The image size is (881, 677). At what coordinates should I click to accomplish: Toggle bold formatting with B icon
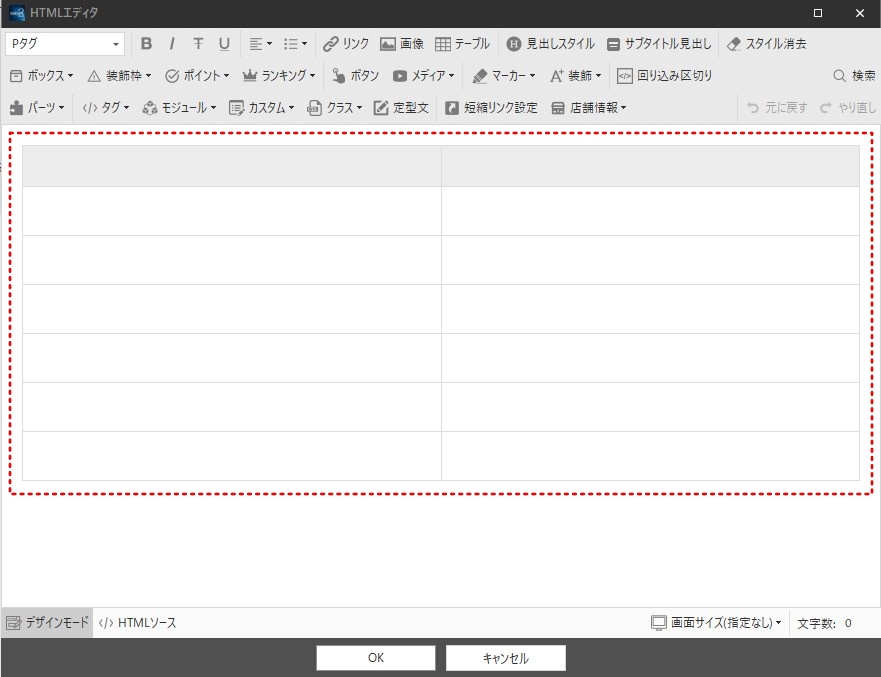(146, 44)
